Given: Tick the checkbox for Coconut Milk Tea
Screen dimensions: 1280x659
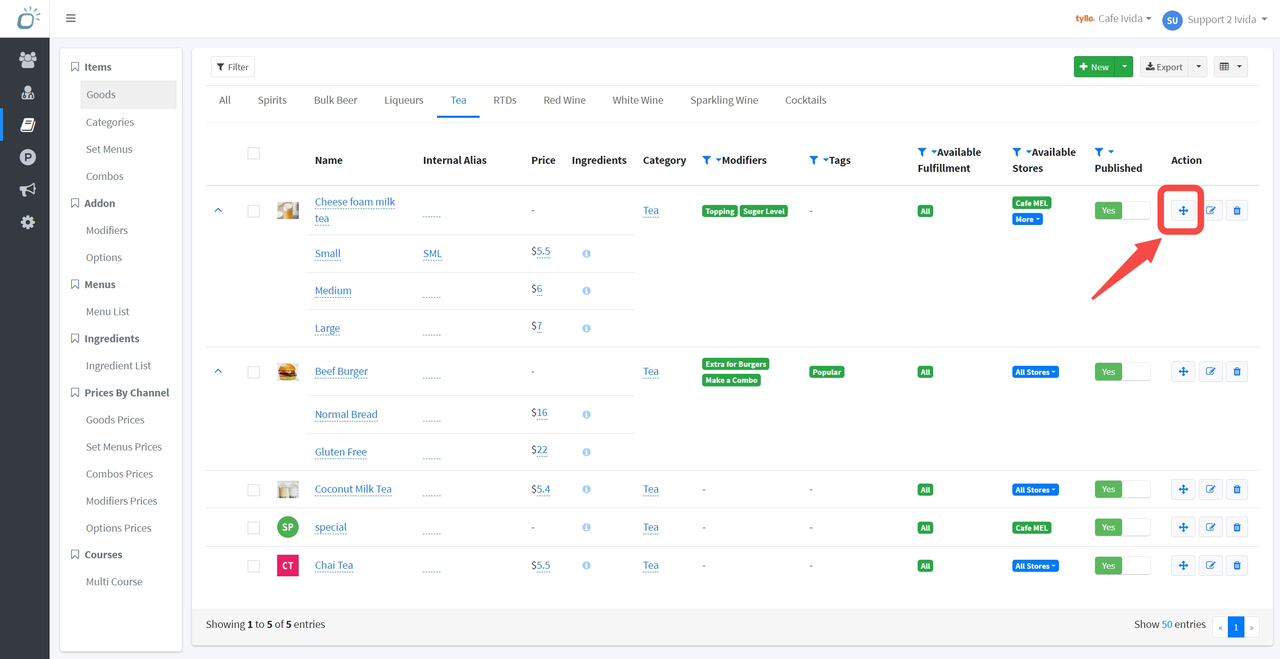Looking at the screenshot, I should pos(253,490).
